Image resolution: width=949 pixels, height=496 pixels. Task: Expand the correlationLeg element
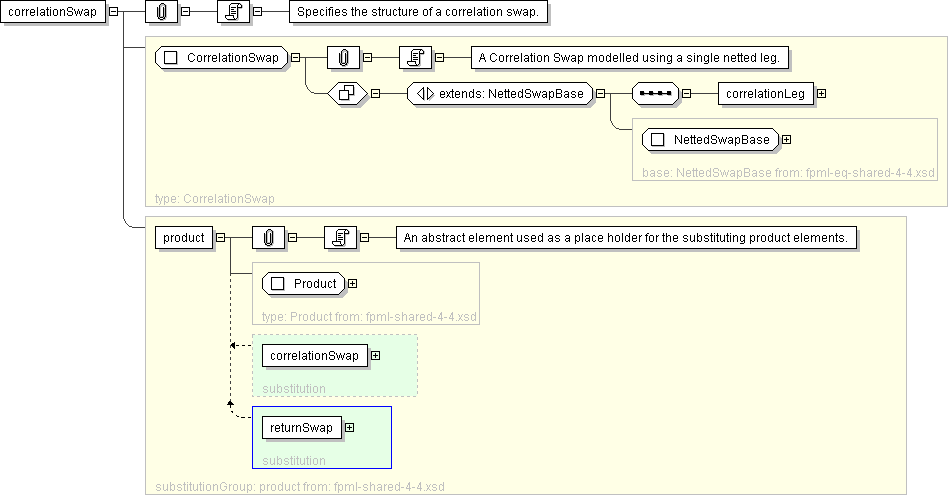point(821,94)
